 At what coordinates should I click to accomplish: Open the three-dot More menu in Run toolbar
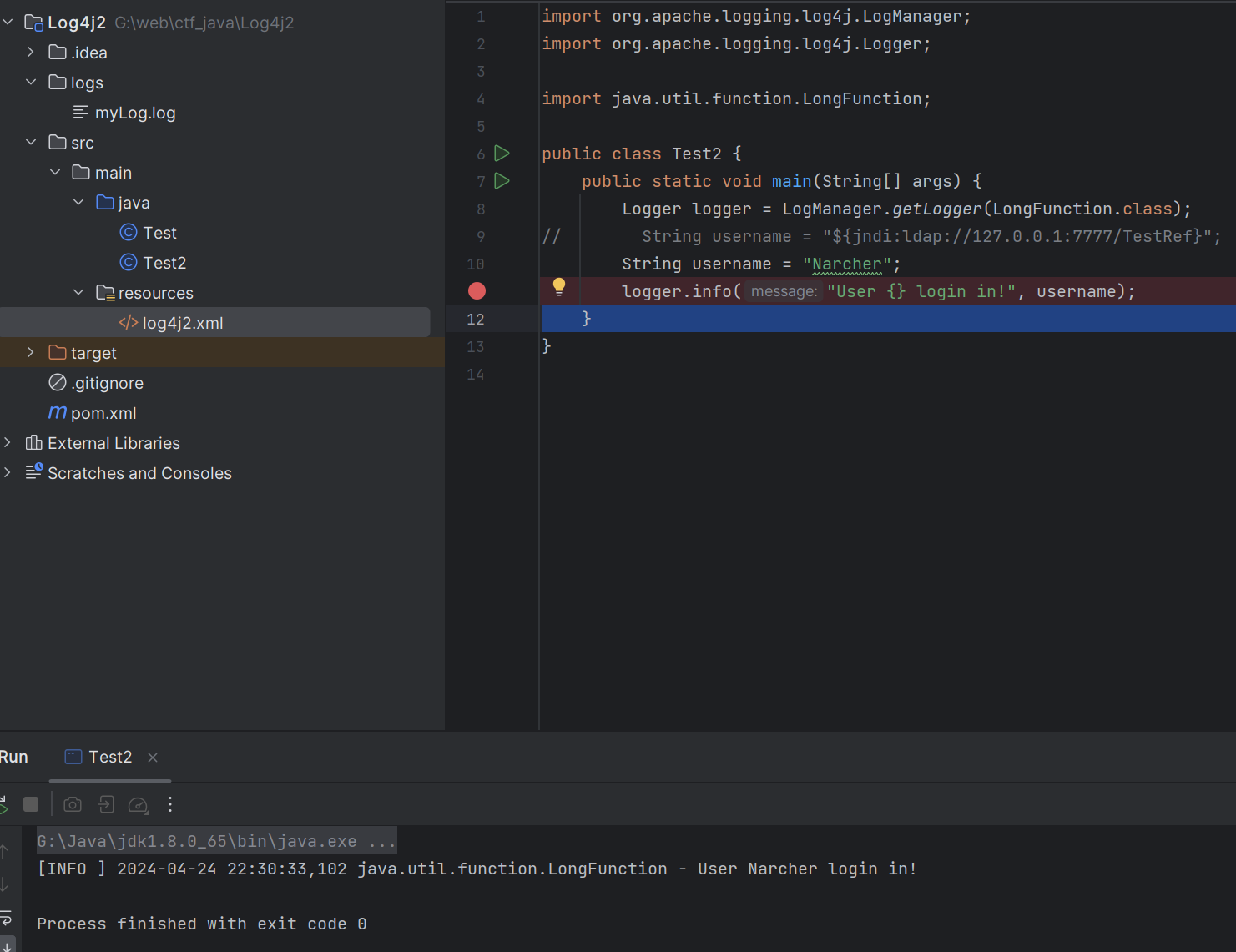[x=170, y=804]
